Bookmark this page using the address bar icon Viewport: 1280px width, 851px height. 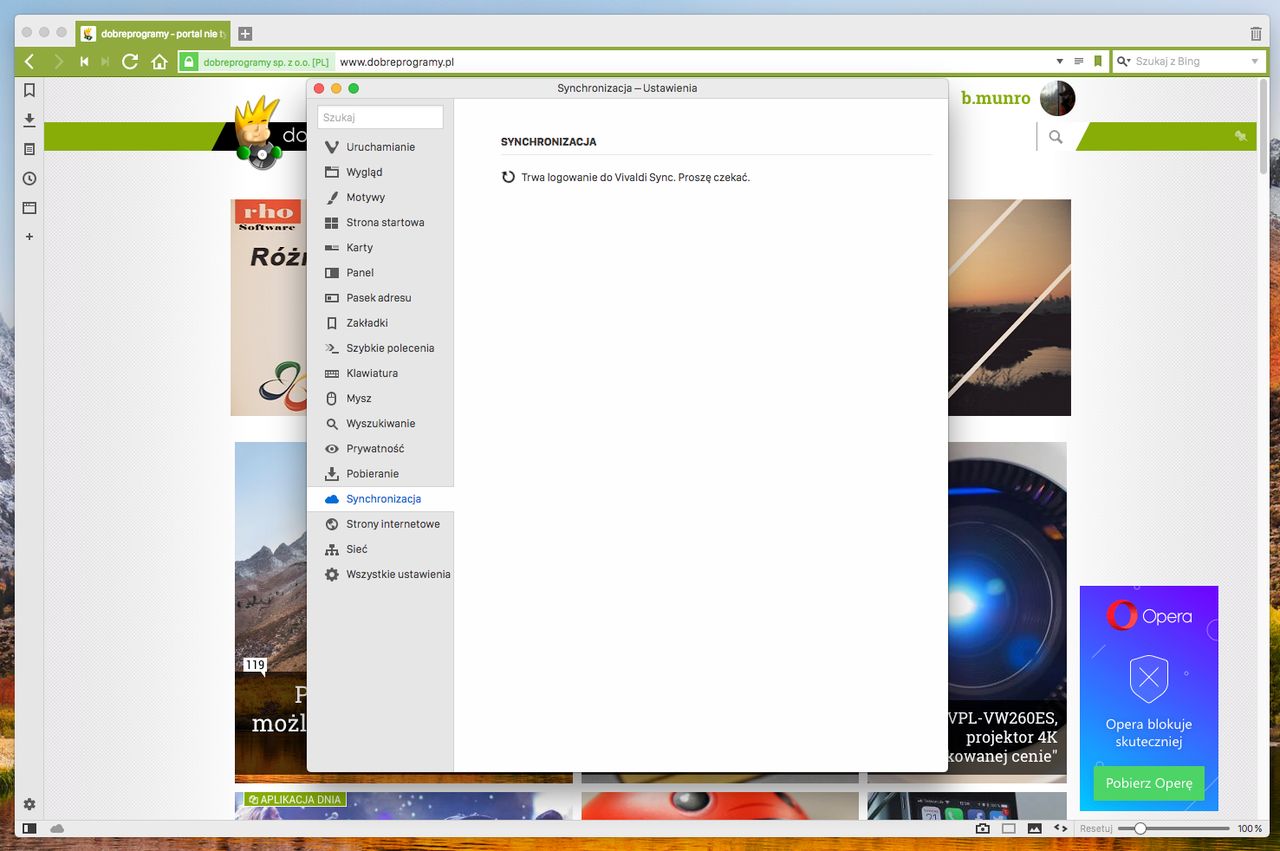[x=1098, y=61]
